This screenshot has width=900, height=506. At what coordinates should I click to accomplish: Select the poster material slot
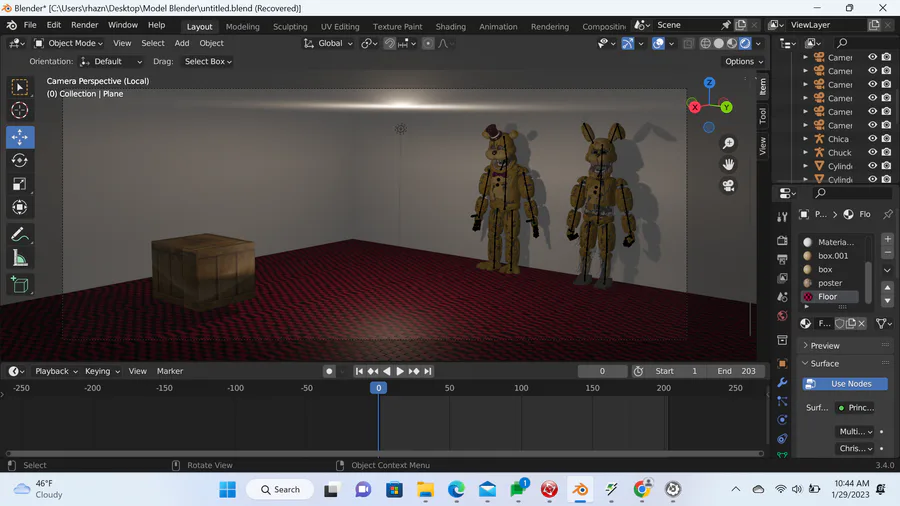pyautogui.click(x=830, y=283)
